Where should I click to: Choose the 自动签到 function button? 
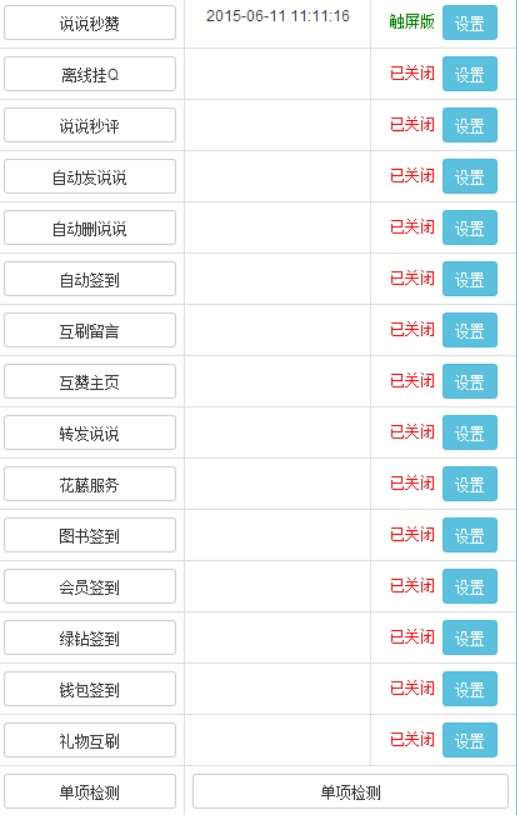point(89,279)
